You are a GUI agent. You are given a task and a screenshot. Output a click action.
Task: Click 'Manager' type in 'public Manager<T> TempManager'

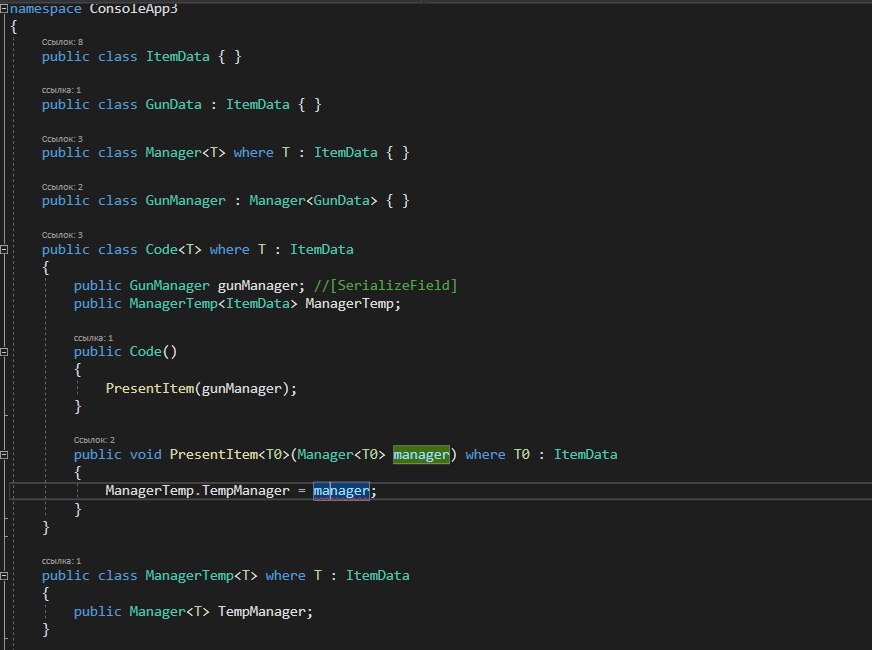pos(157,612)
